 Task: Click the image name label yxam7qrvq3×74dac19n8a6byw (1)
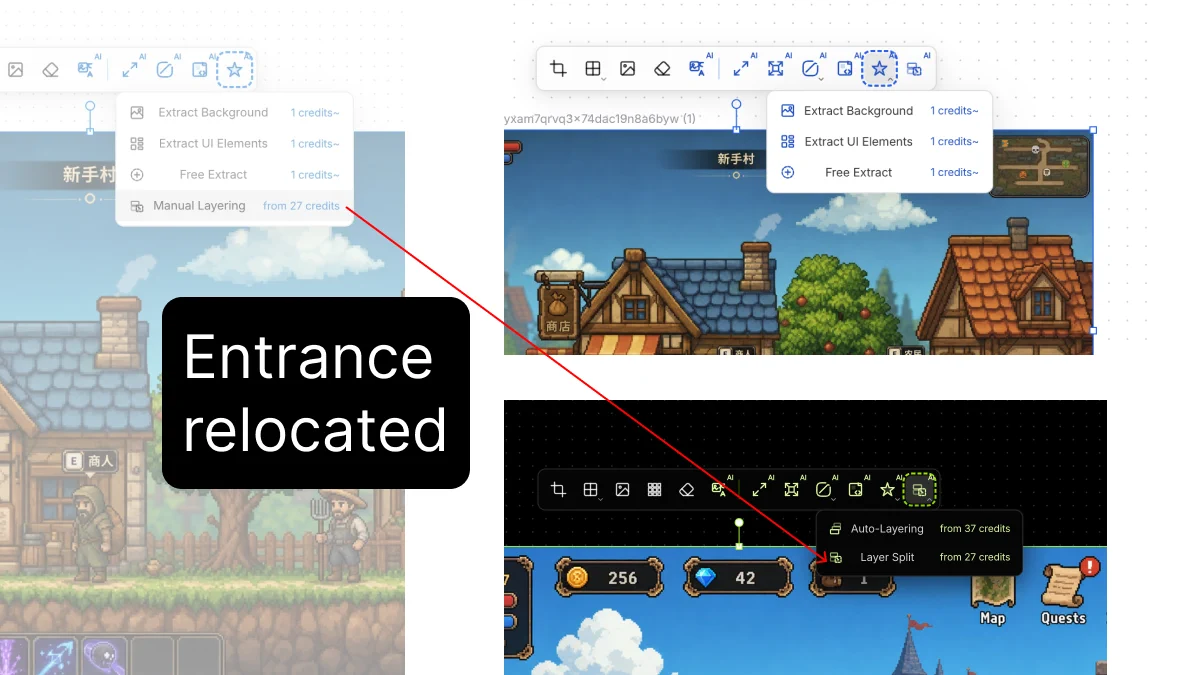pyautogui.click(x=599, y=119)
